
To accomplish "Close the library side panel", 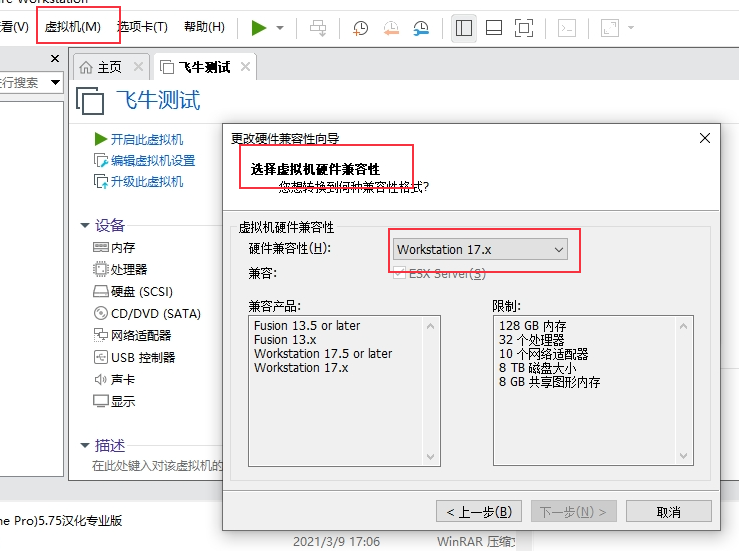I will (55, 58).
